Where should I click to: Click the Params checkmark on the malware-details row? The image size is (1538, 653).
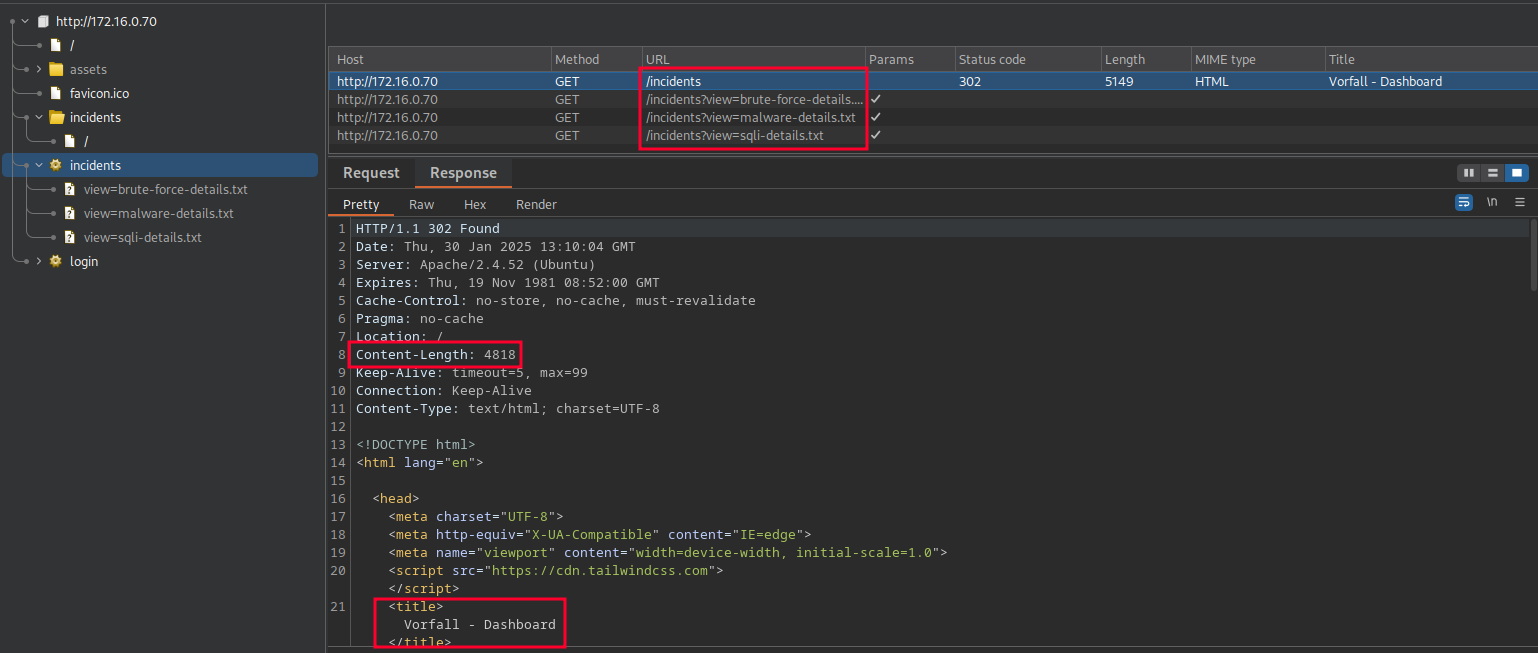tap(875, 117)
